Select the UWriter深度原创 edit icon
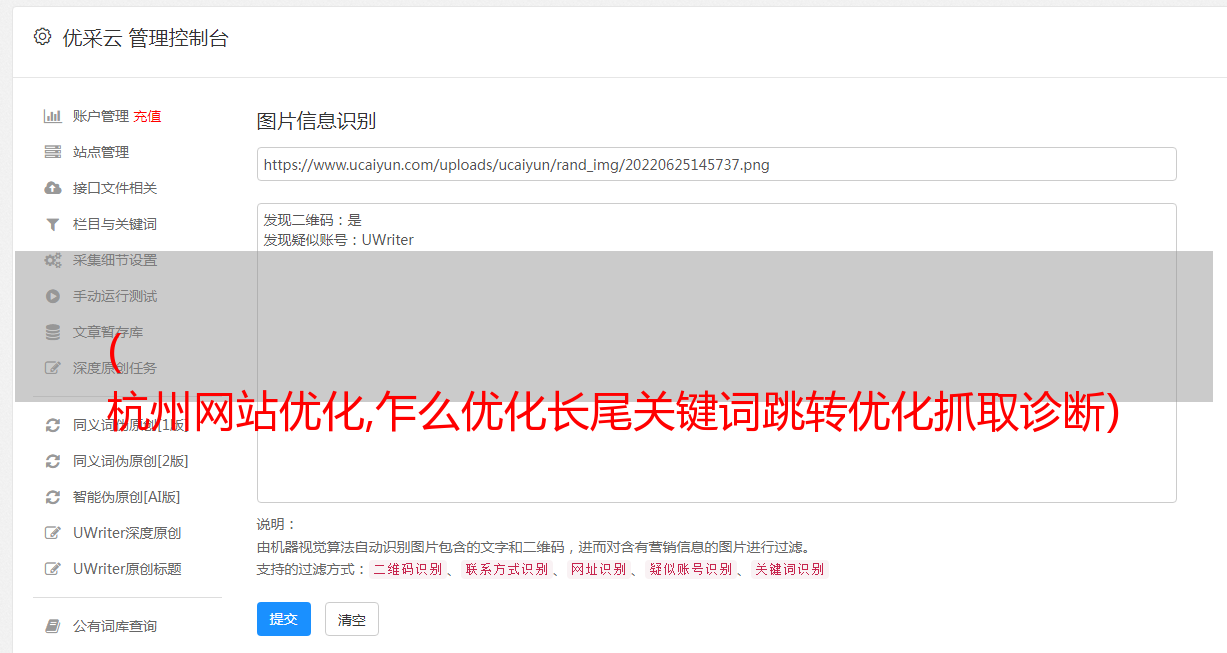This screenshot has width=1227, height=653. (53, 533)
